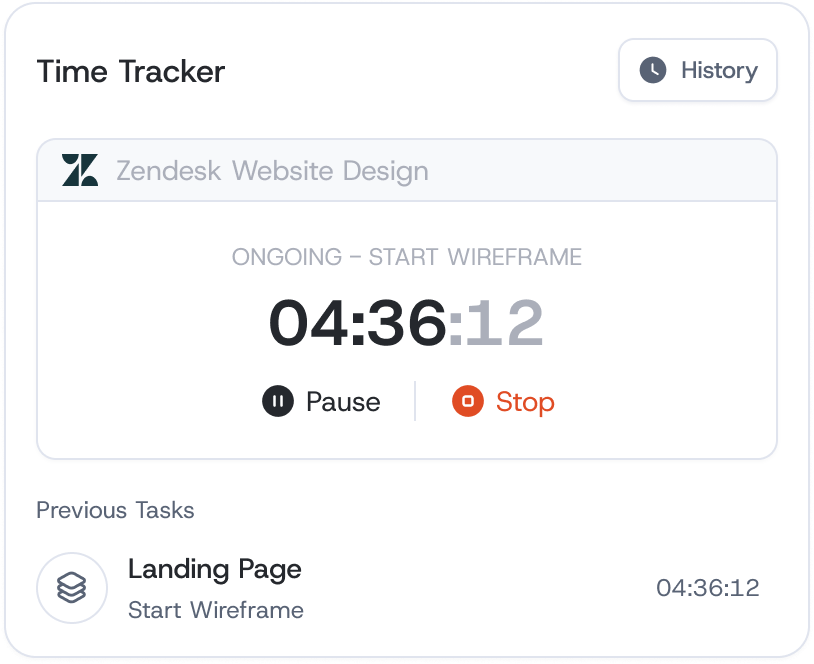This screenshot has height=664, width=814.
Task: Click the clock icon beside History
Action: (653, 70)
